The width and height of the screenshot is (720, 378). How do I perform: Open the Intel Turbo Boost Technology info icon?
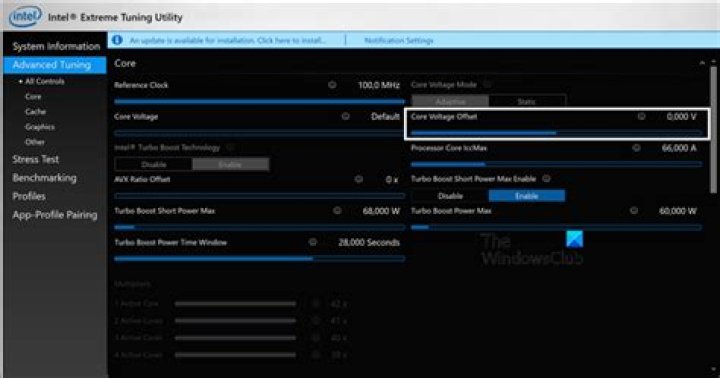[x=231, y=147]
